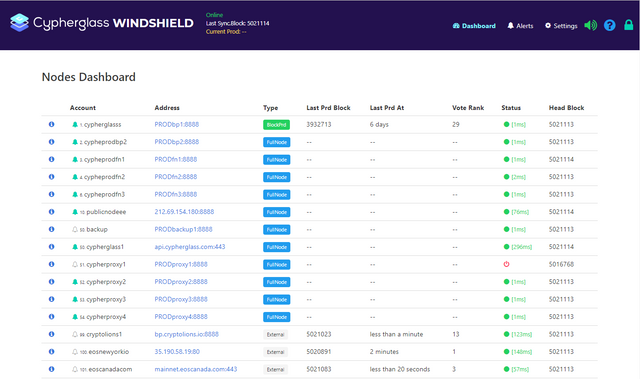Enable alert bell for cryptolions1
Screen dimensions: 640x379
75,334
